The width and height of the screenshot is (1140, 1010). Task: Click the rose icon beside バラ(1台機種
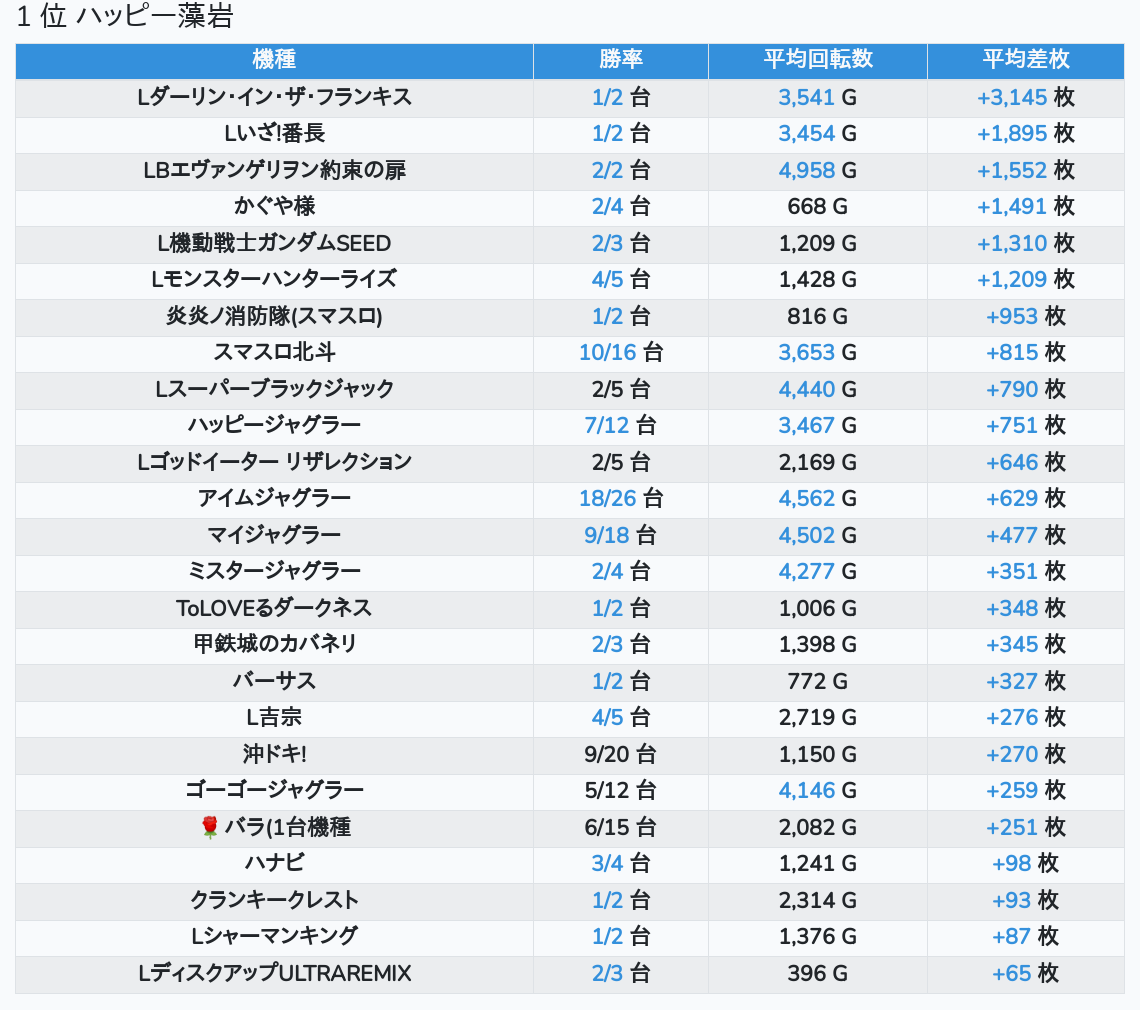[x=209, y=827]
